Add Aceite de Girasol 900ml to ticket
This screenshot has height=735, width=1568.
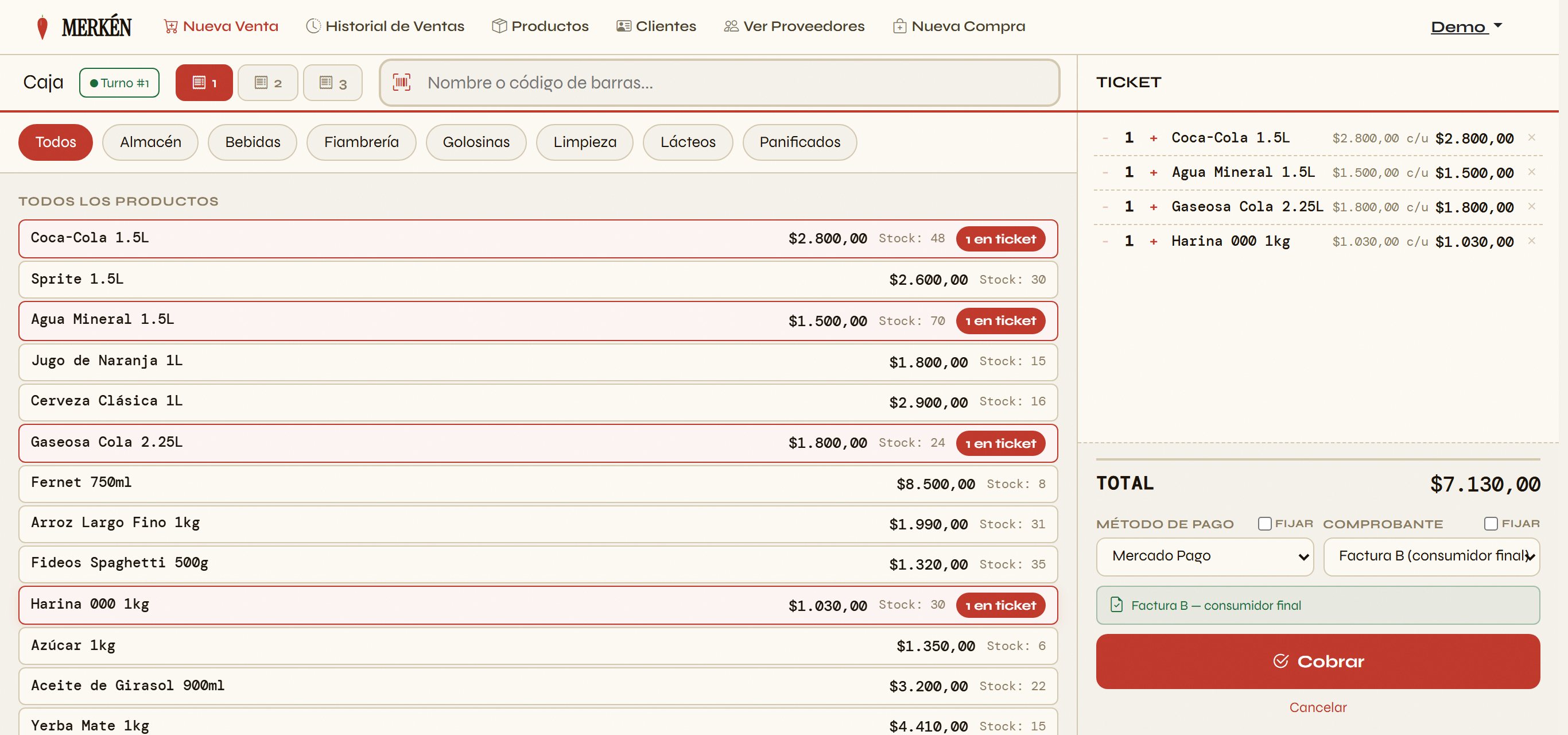click(x=538, y=686)
